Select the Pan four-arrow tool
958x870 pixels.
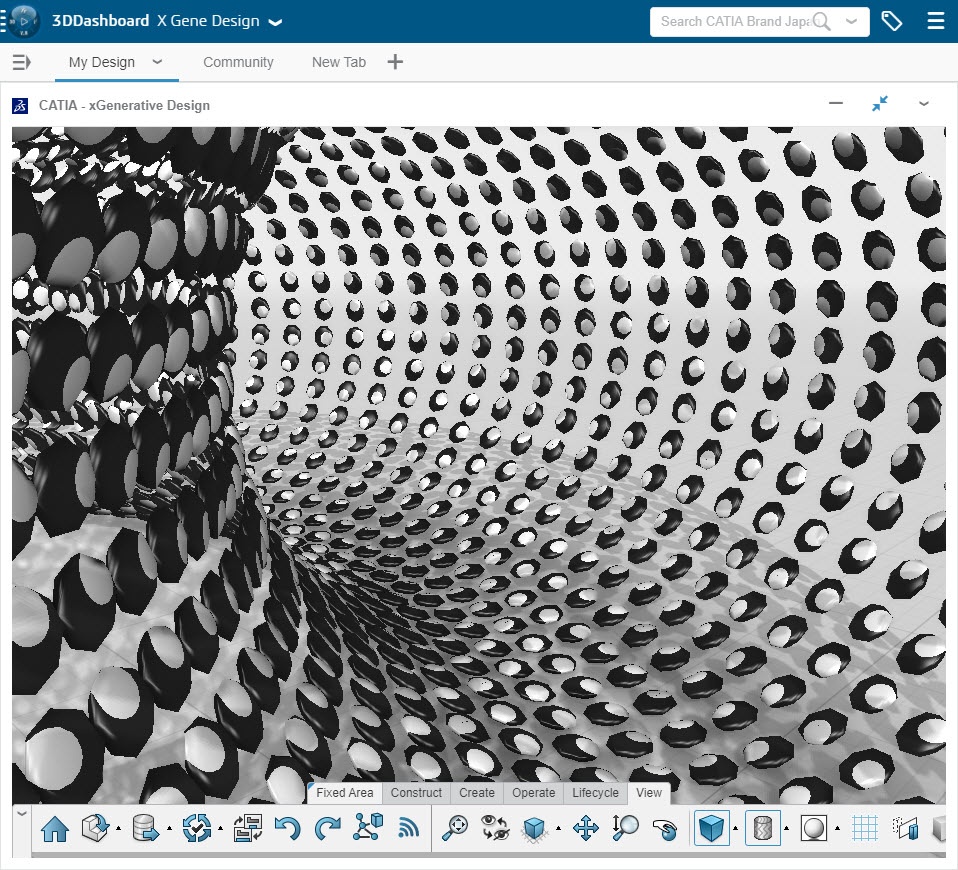click(x=585, y=828)
